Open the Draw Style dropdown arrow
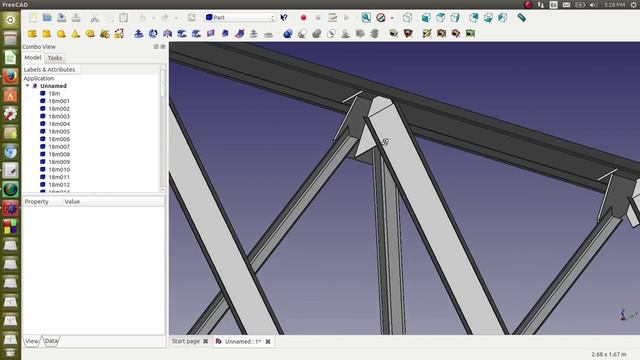The width and height of the screenshot is (640, 360). pos(392,18)
